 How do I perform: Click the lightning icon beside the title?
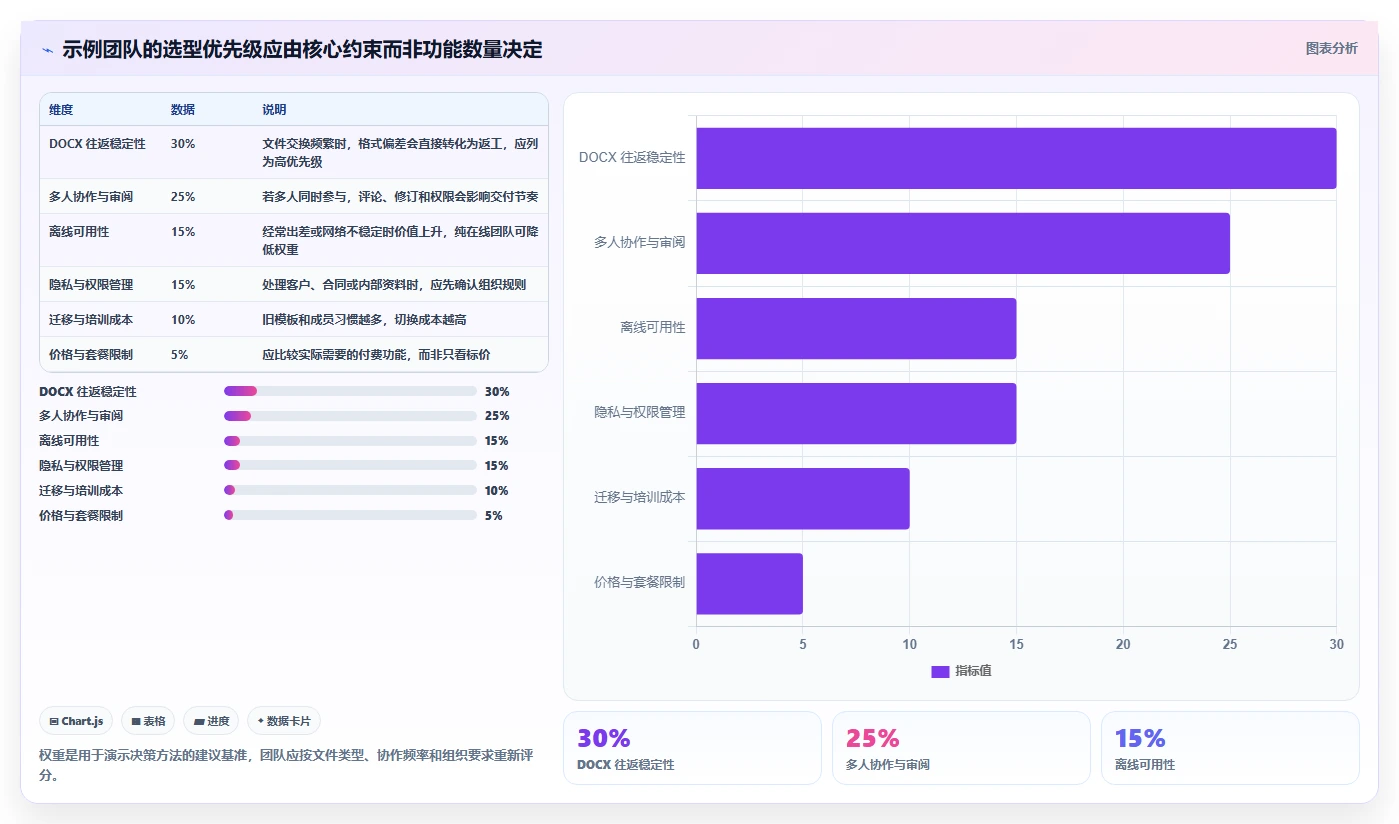[x=47, y=50]
